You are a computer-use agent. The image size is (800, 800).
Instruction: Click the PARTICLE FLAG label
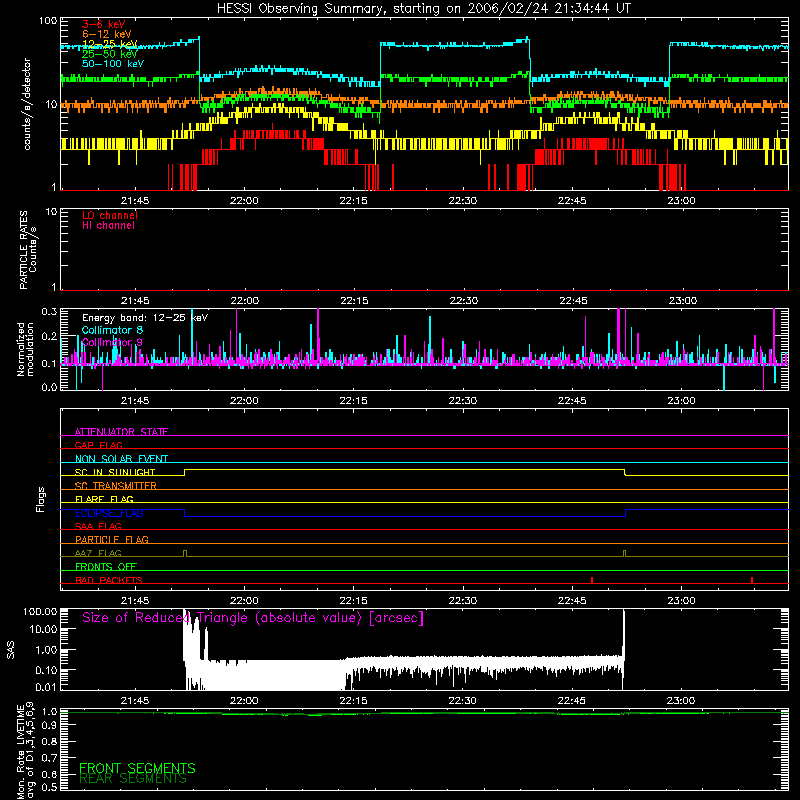point(112,539)
